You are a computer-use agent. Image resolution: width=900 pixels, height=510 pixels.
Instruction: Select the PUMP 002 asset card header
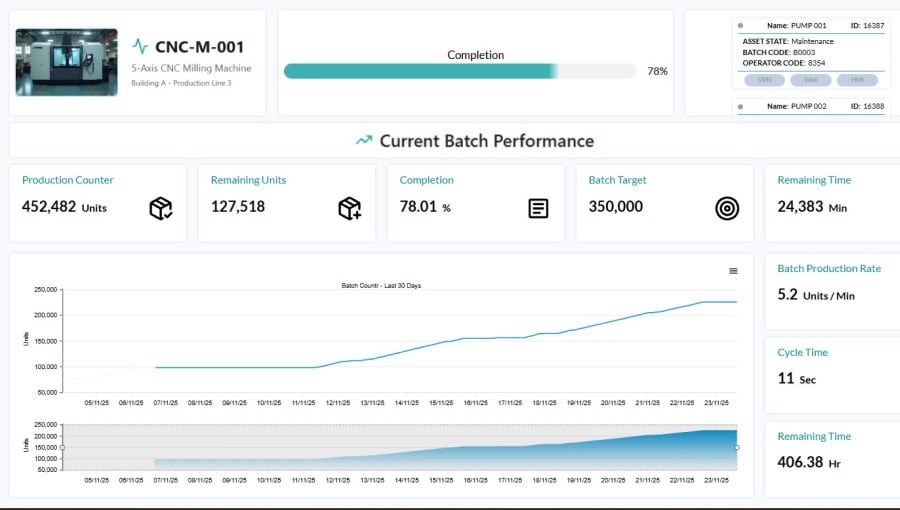click(811, 106)
